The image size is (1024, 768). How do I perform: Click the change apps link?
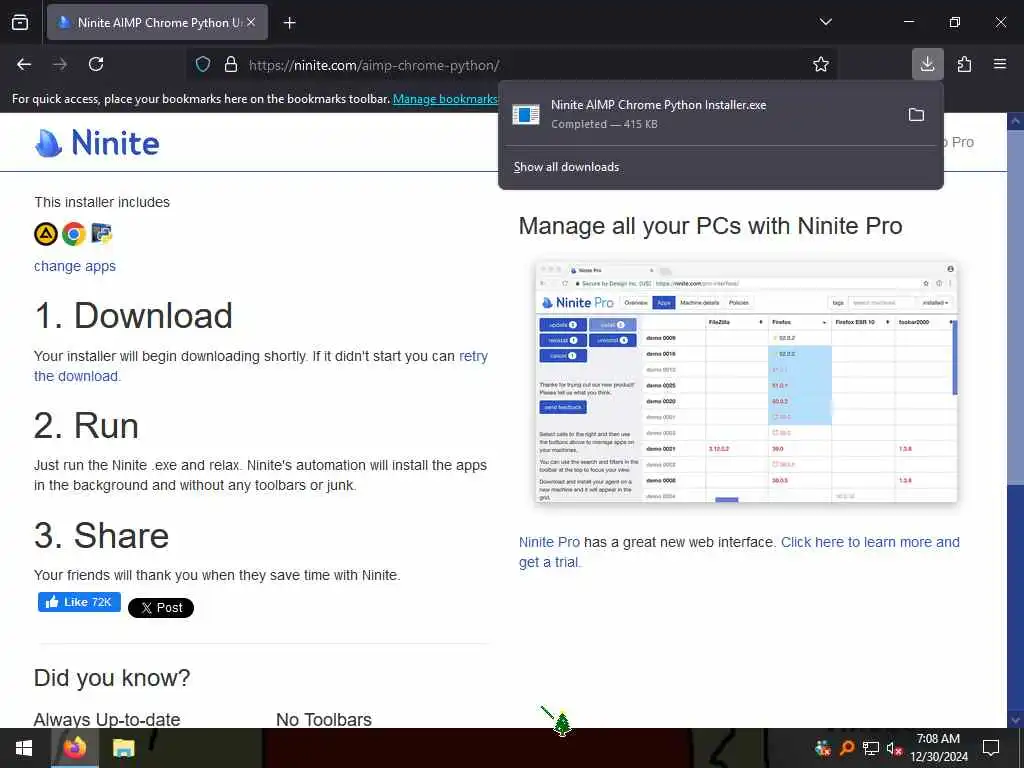click(x=75, y=266)
